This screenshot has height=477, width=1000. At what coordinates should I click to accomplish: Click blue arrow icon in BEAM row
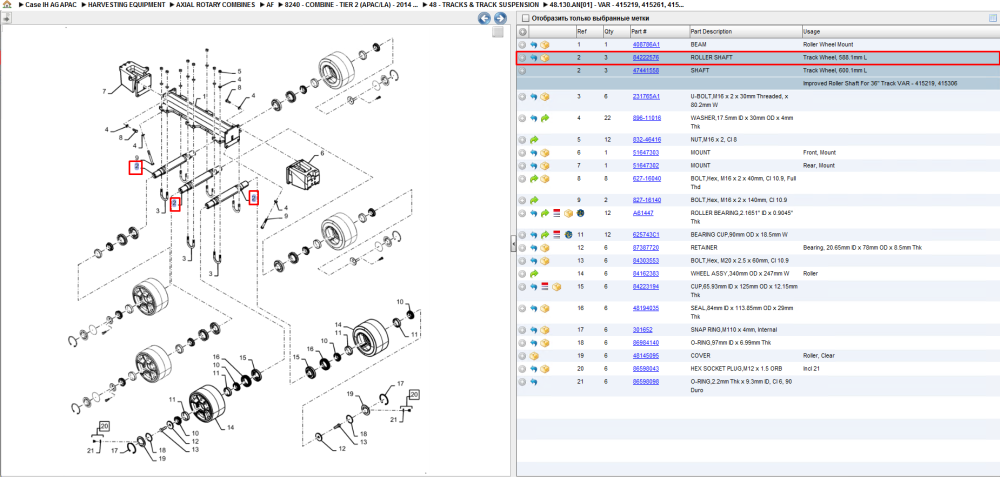pyautogui.click(x=534, y=45)
